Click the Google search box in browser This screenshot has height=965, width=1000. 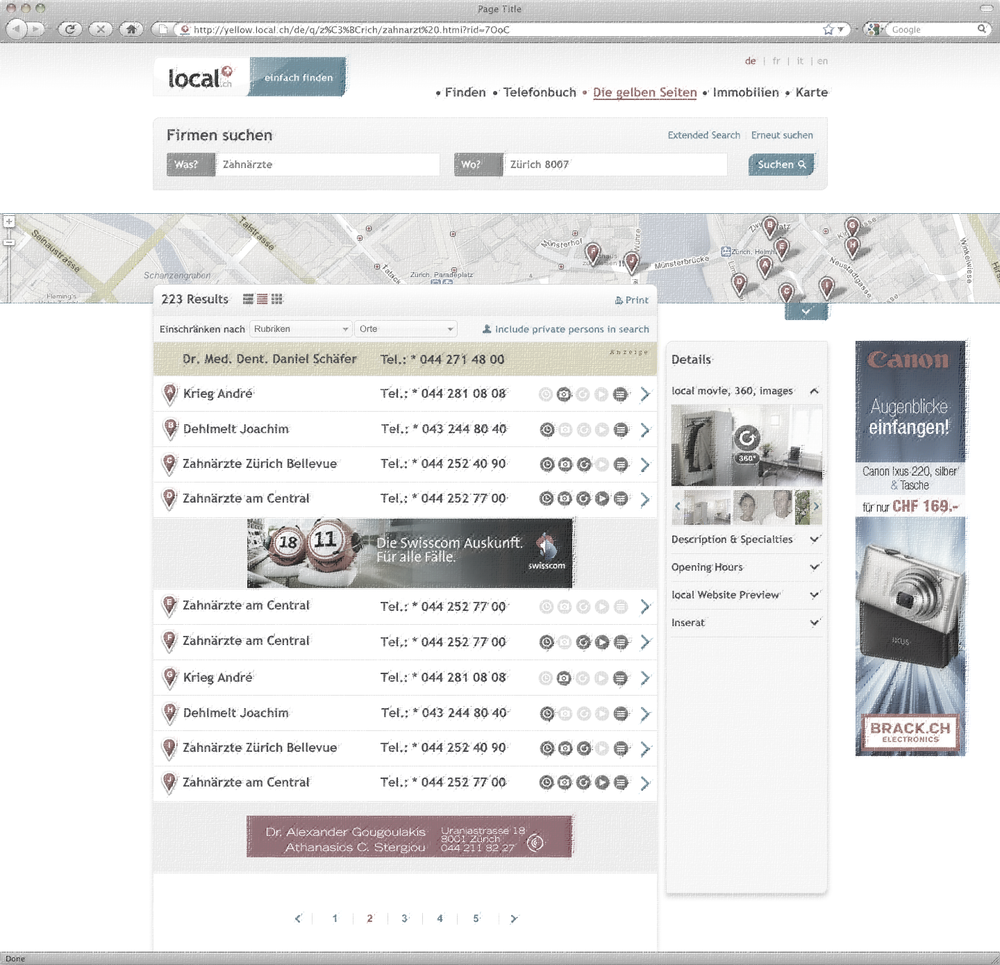point(933,29)
